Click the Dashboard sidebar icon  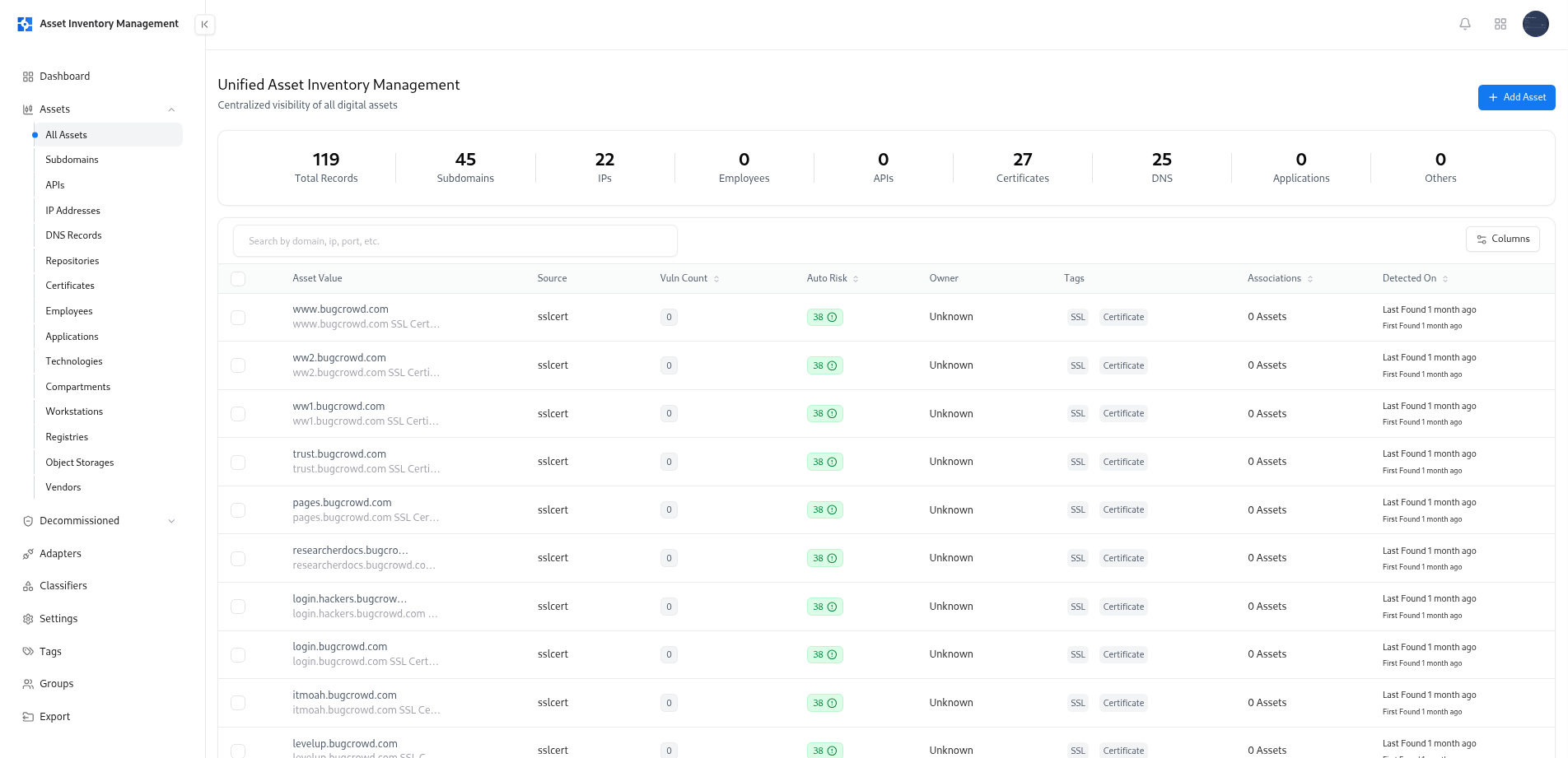tap(28, 77)
